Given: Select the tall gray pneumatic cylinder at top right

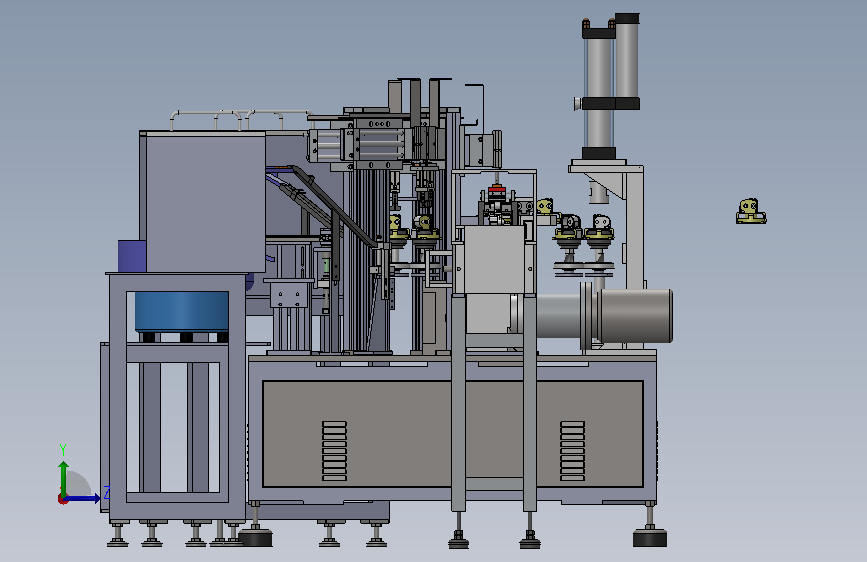Looking at the screenshot, I should (x=598, y=92).
